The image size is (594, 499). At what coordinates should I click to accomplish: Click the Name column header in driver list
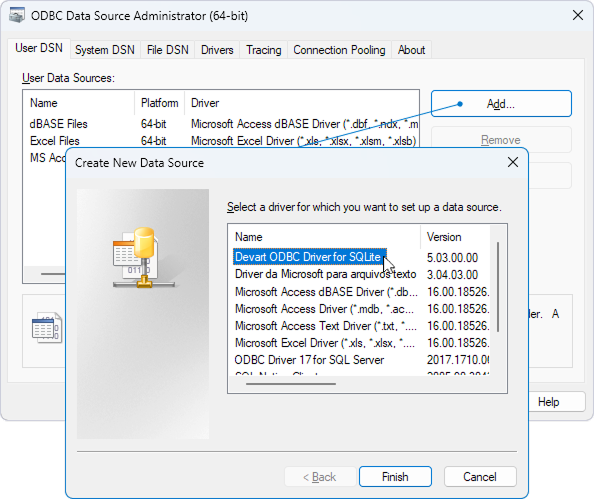point(325,237)
